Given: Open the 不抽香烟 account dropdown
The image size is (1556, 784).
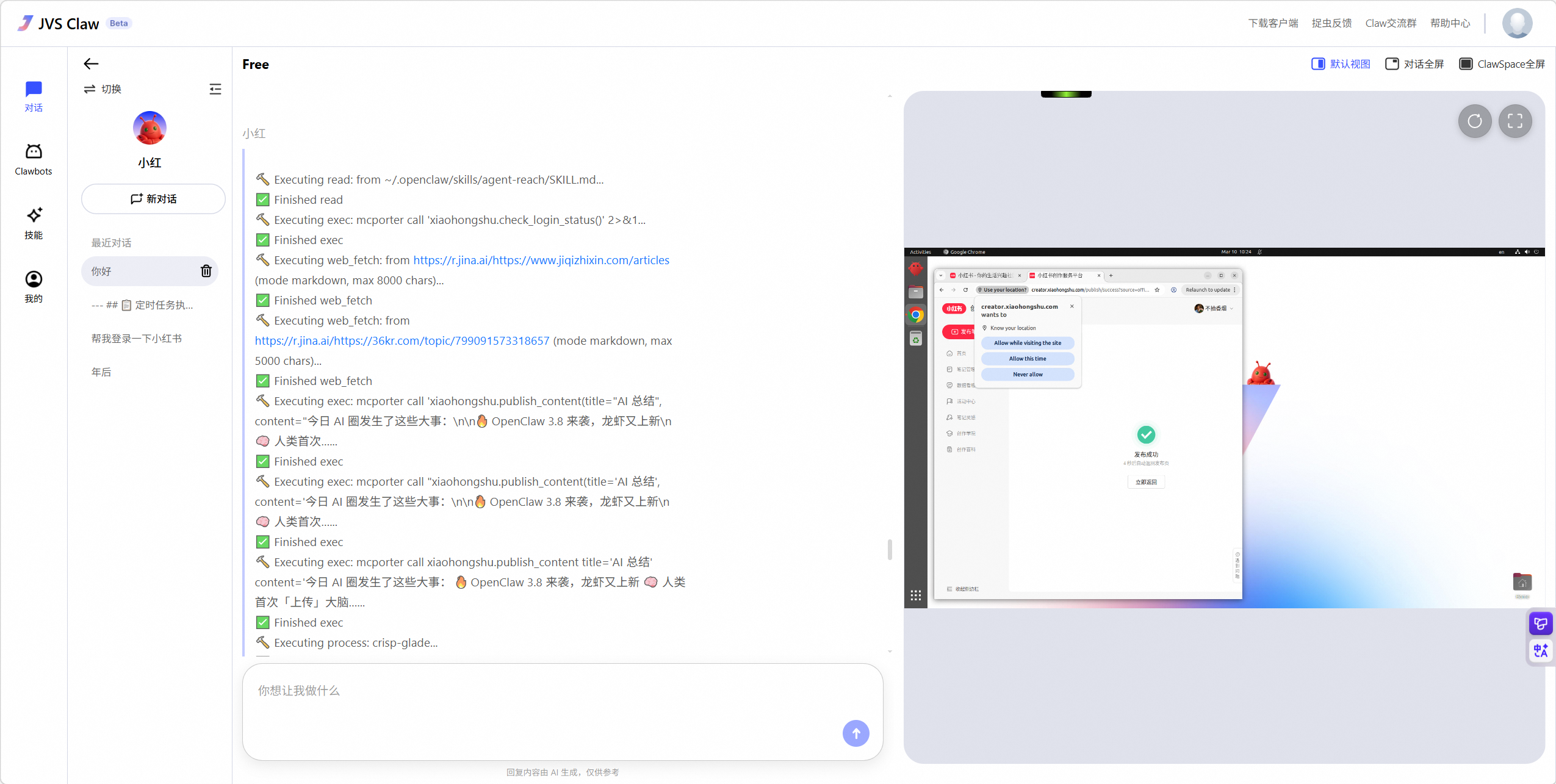Looking at the screenshot, I should point(1213,308).
